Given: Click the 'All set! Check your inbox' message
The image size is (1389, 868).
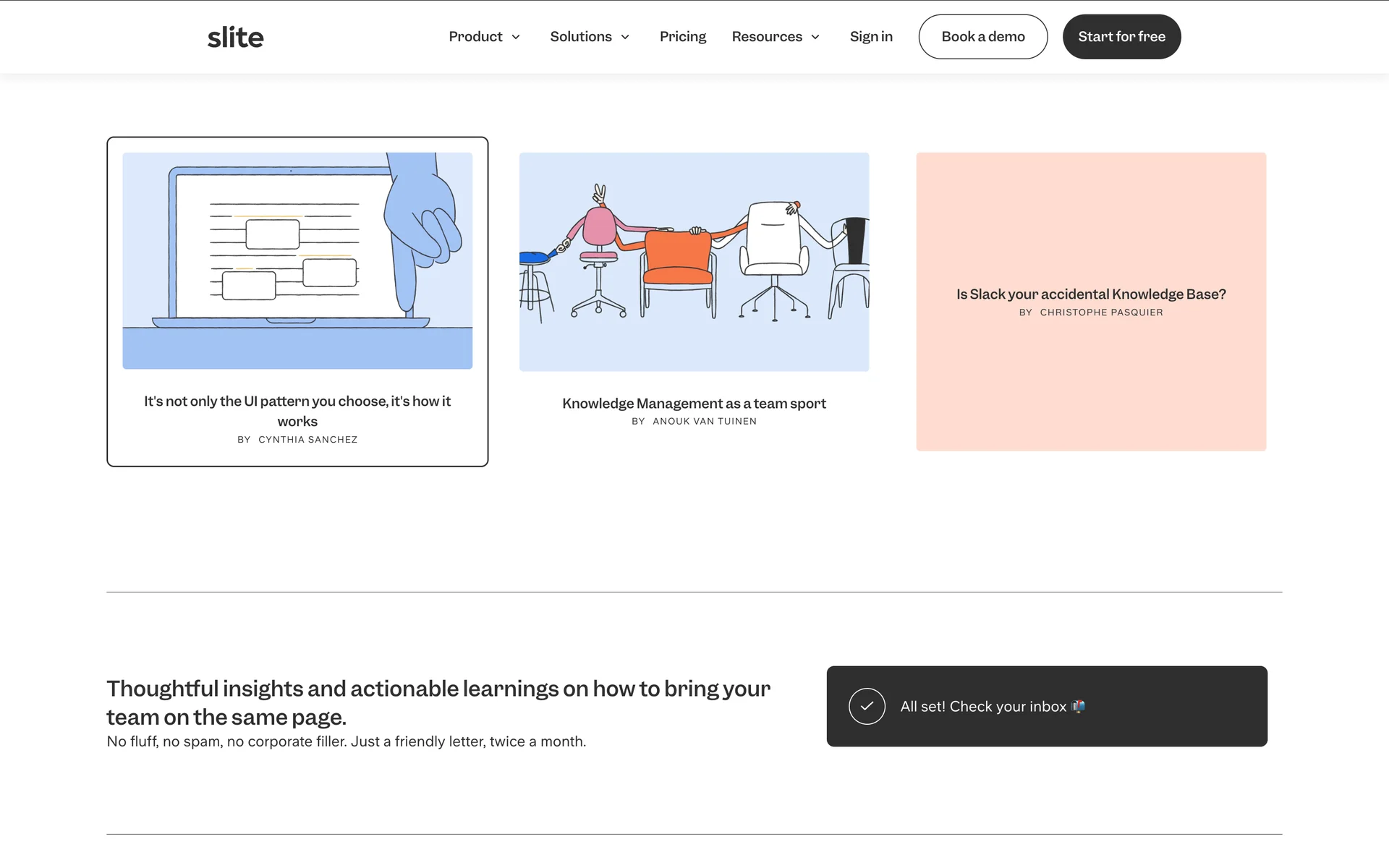Looking at the screenshot, I should (x=983, y=707).
